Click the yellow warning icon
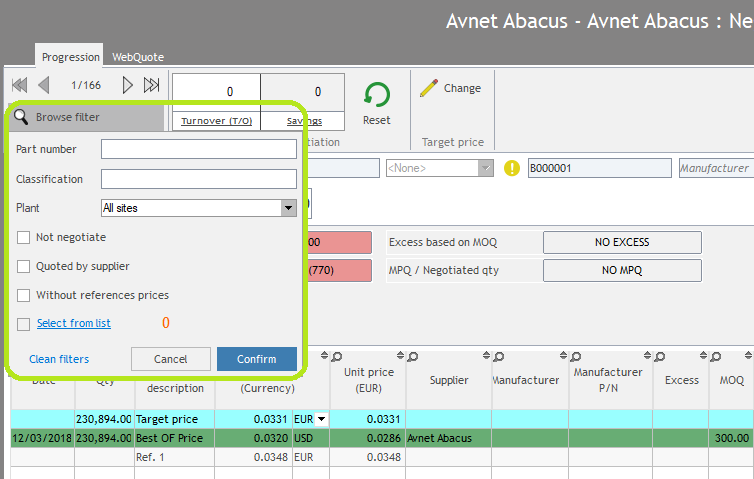The image size is (754, 479). pyautogui.click(x=512, y=169)
